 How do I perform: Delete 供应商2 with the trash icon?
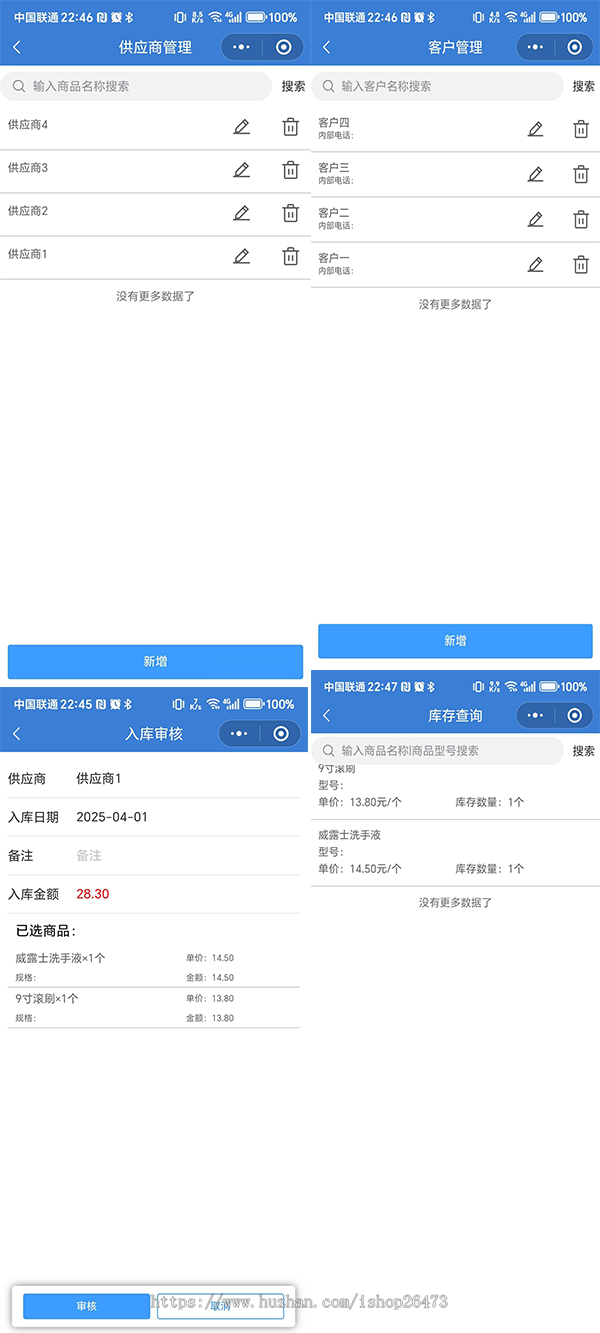[x=290, y=213]
